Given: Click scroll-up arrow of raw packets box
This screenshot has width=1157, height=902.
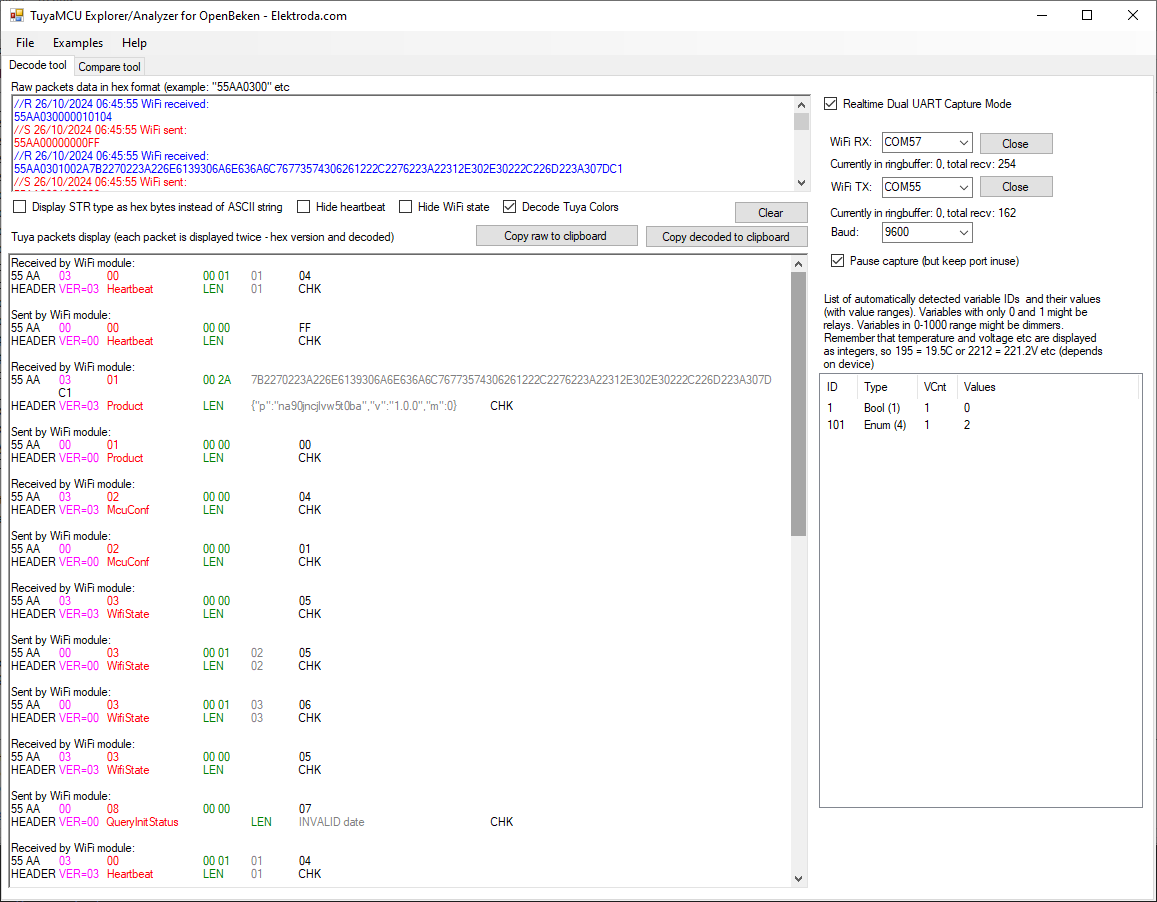Looking at the screenshot, I should [801, 104].
